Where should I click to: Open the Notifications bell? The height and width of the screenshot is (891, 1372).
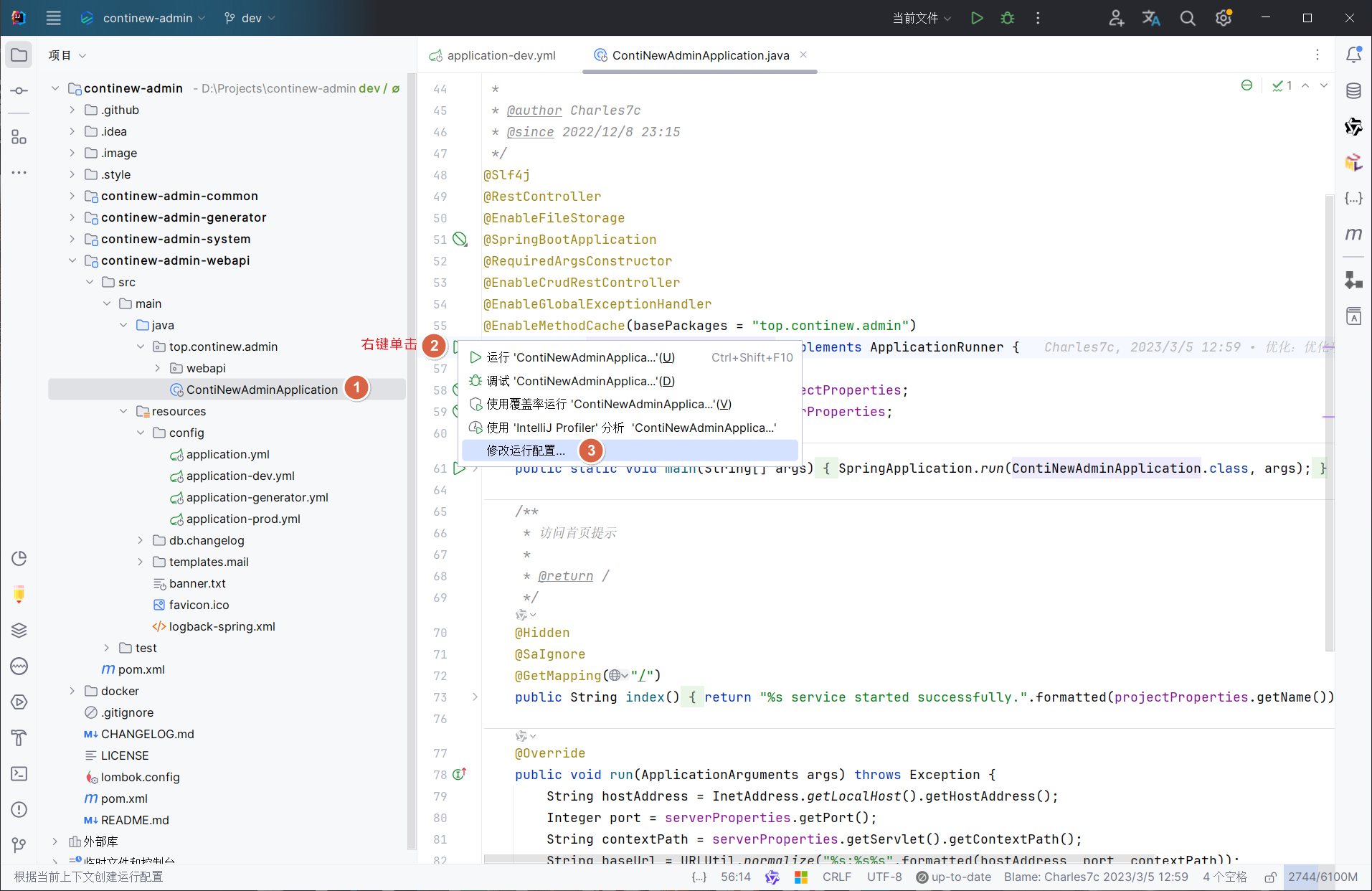(1353, 55)
